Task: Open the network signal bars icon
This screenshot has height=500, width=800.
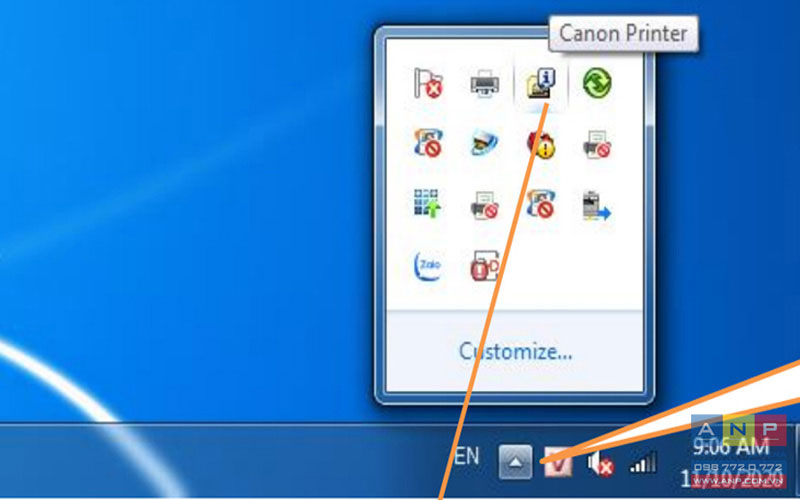Action: 643,462
